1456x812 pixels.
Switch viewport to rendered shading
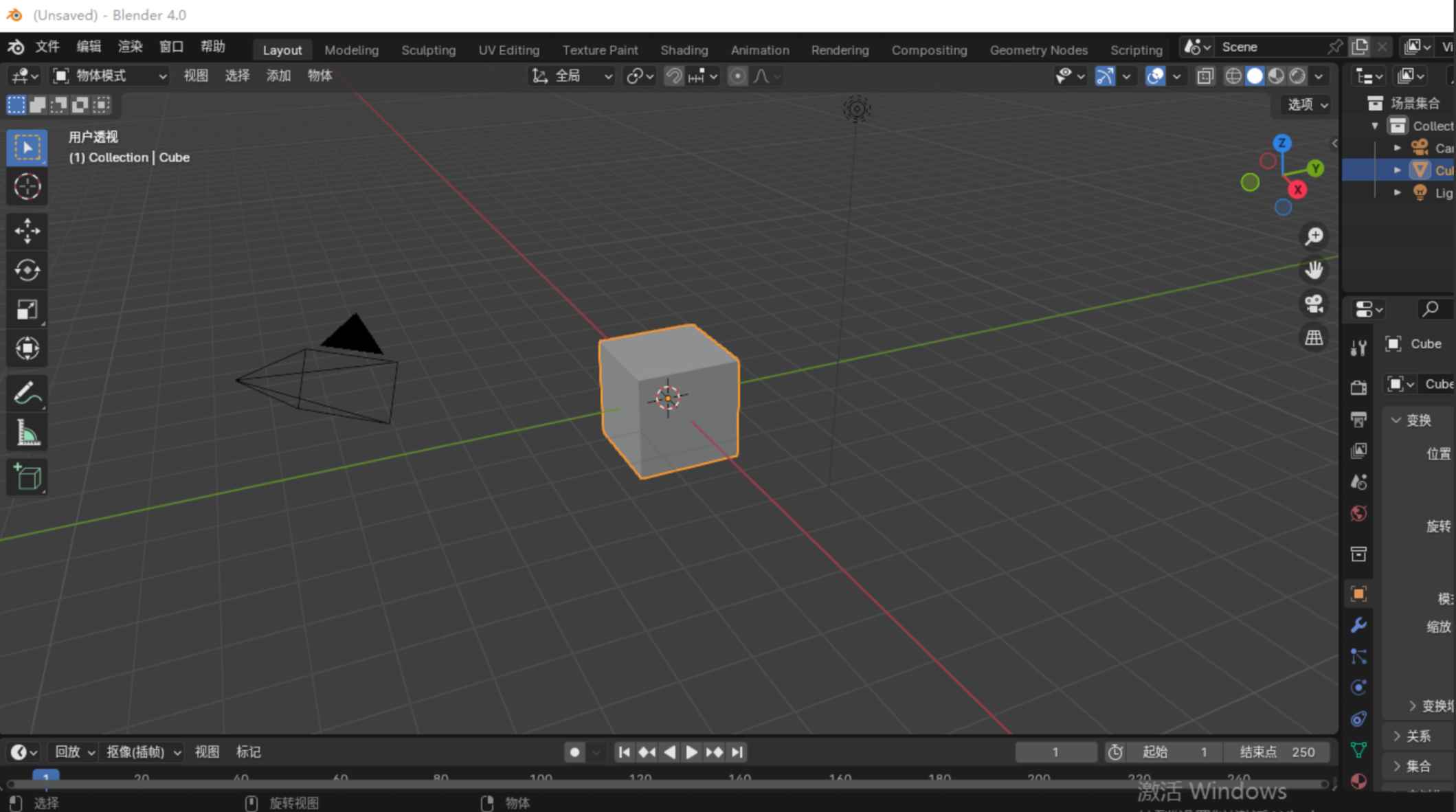1297,76
